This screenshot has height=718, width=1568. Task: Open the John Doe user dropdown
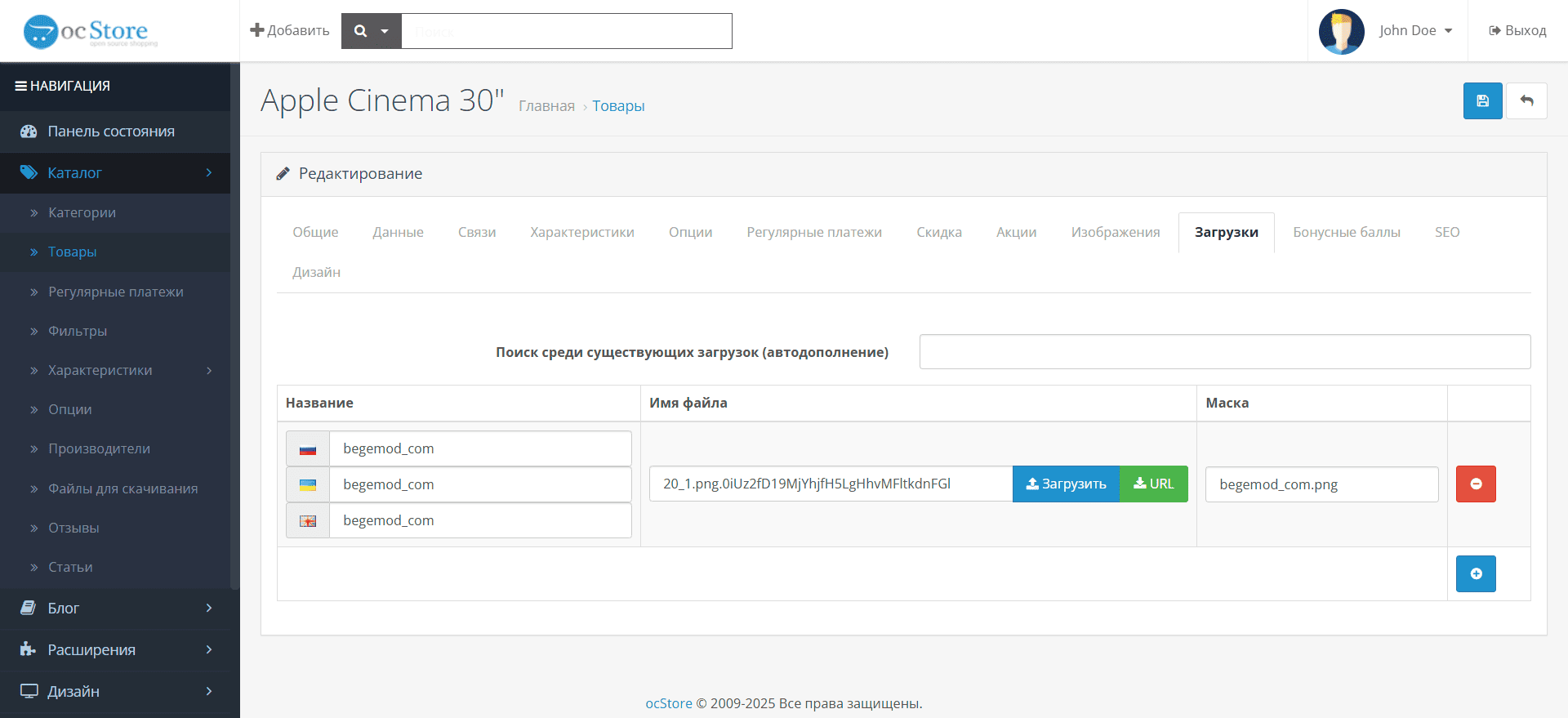pyautogui.click(x=1415, y=30)
